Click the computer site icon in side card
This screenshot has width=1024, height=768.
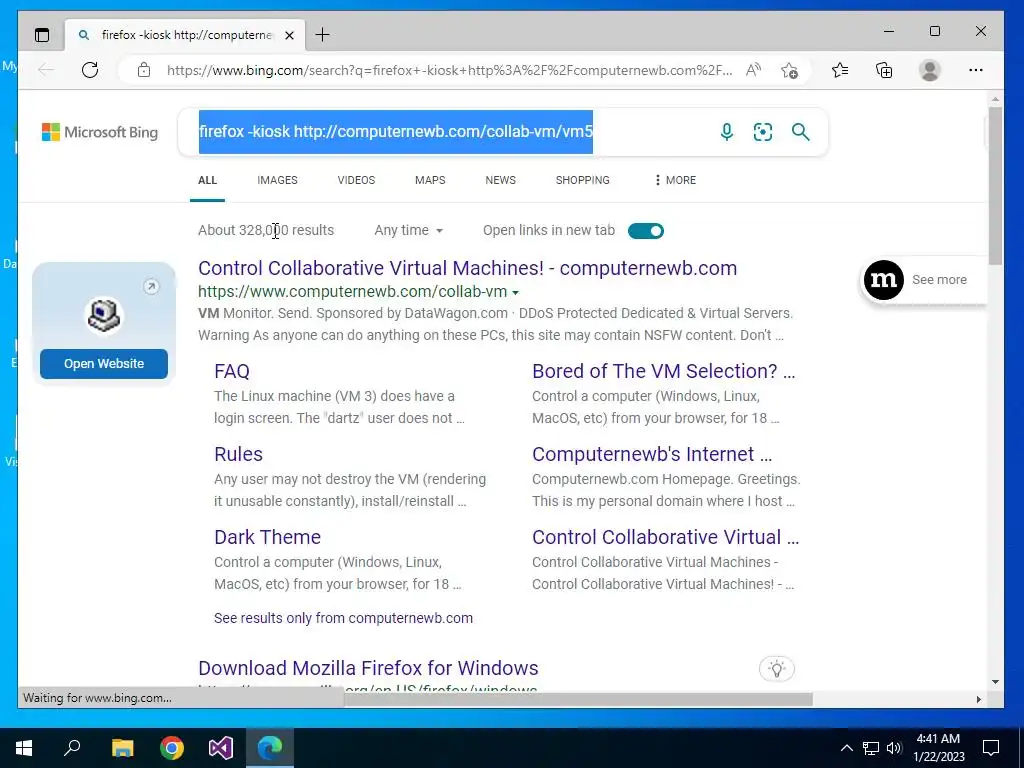point(104,315)
